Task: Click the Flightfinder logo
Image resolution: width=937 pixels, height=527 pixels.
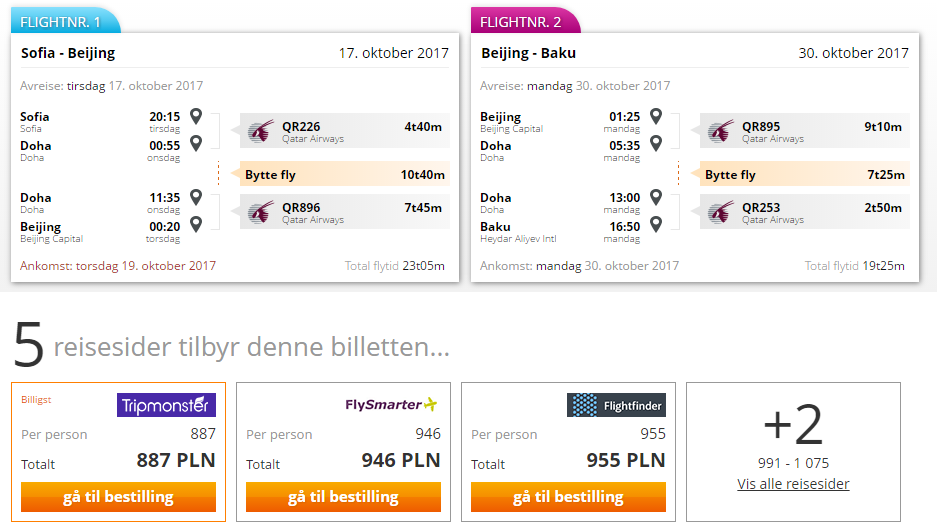Action: coord(616,405)
